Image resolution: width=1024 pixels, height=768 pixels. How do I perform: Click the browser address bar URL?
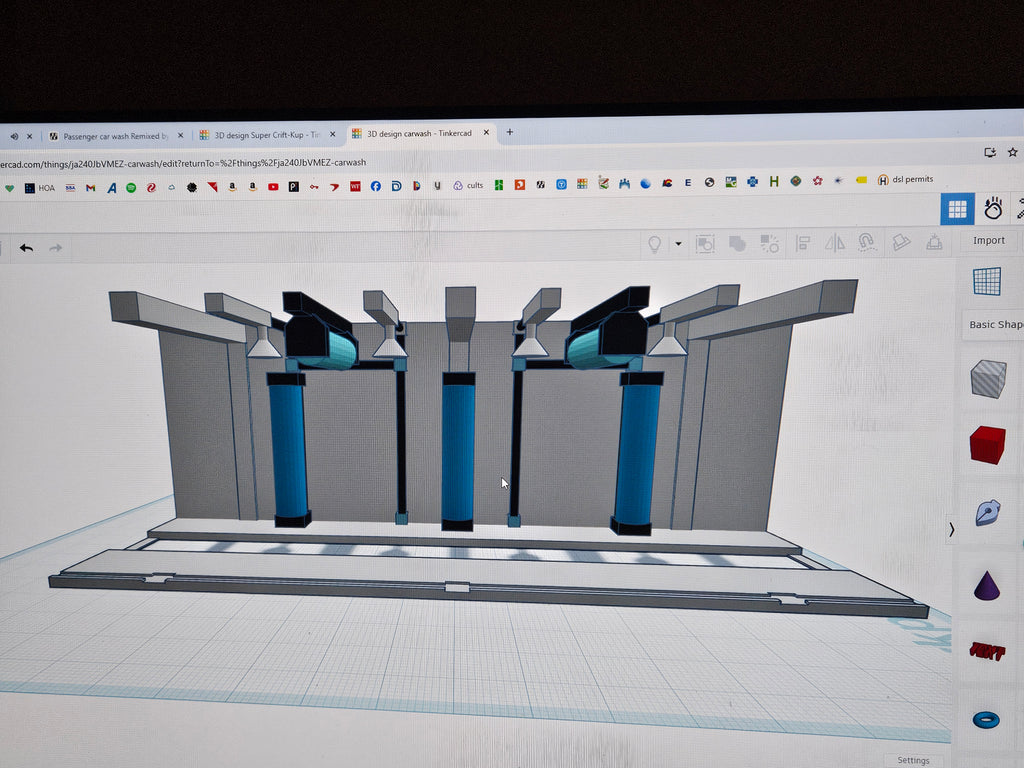[x=183, y=163]
